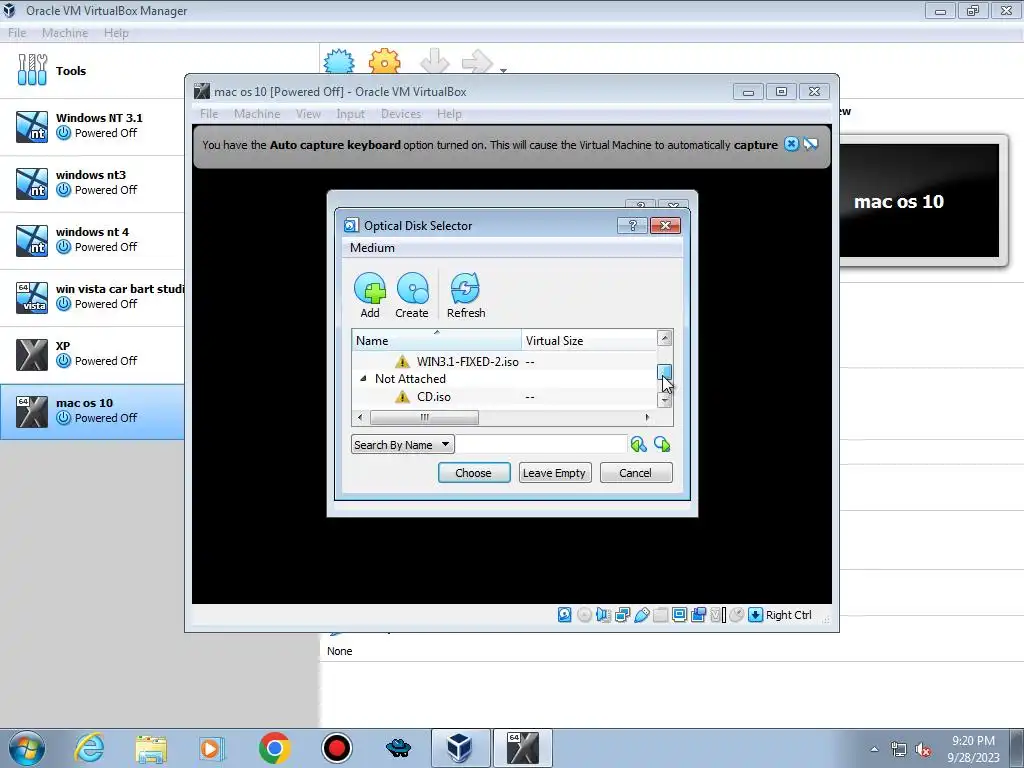The width and height of the screenshot is (1024, 768).
Task: Collapse the Not Attached group
Action: coord(363,379)
